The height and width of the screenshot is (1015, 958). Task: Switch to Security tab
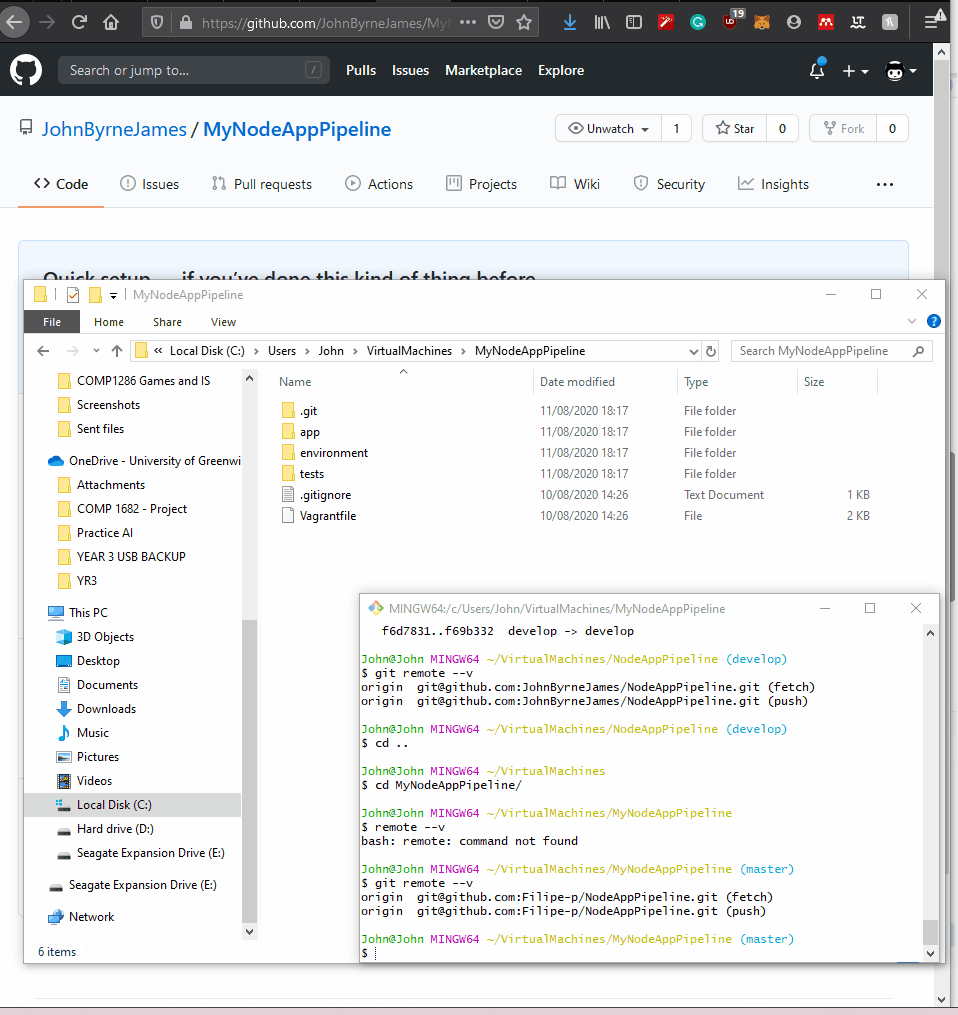(x=669, y=184)
